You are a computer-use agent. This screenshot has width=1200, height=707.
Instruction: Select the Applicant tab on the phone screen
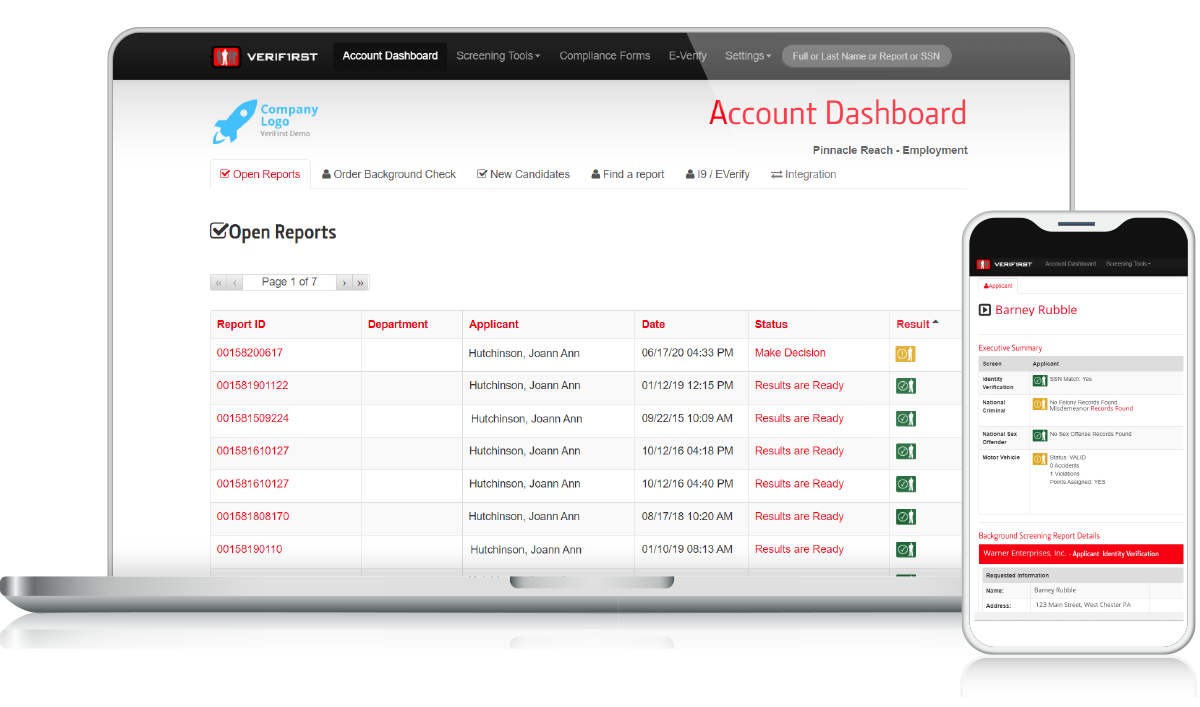[998, 285]
